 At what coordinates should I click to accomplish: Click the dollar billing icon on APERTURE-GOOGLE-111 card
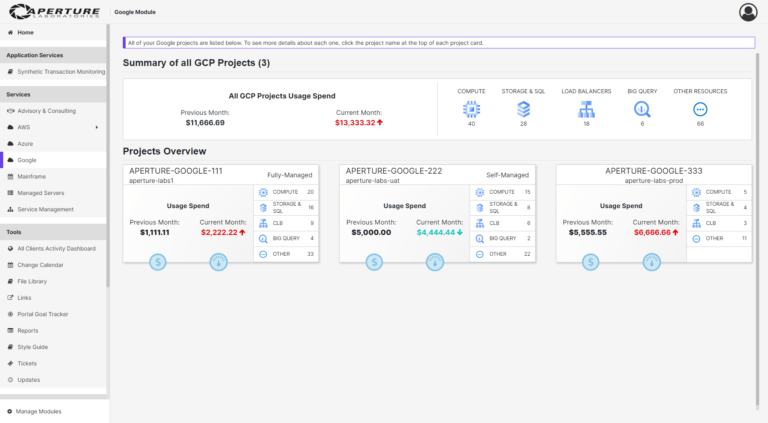point(158,262)
